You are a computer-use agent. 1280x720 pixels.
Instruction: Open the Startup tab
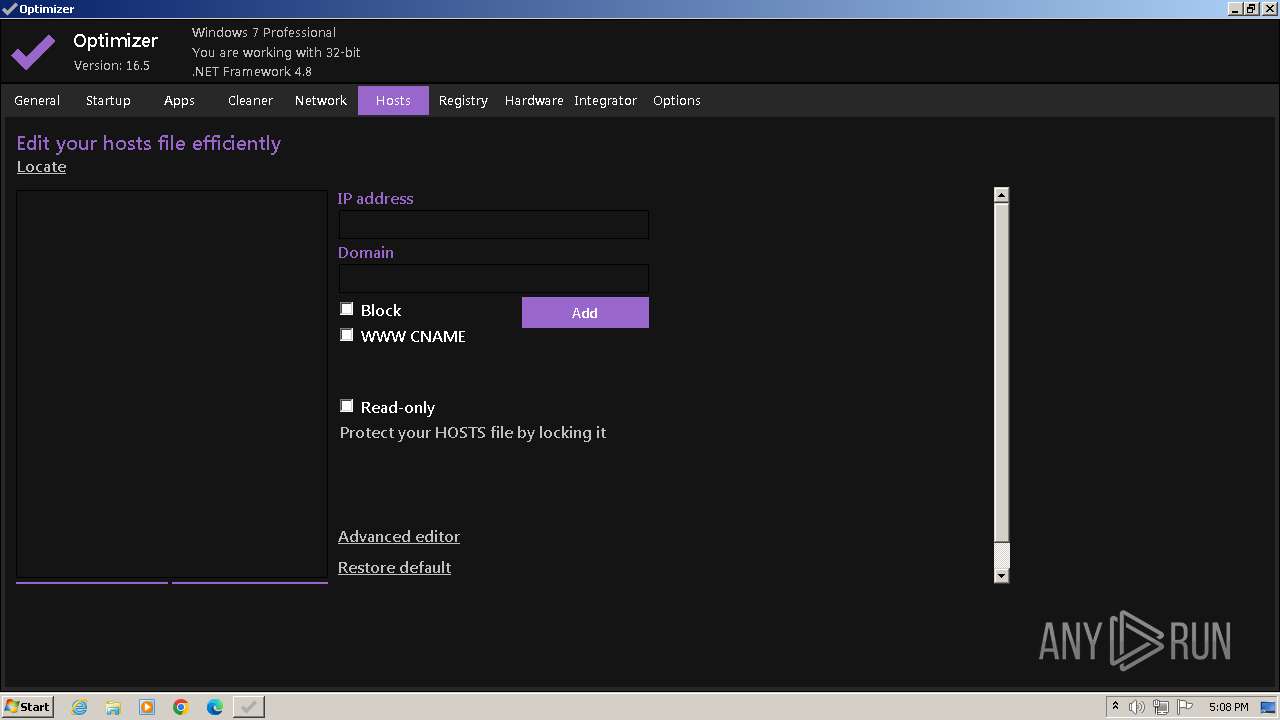(108, 100)
